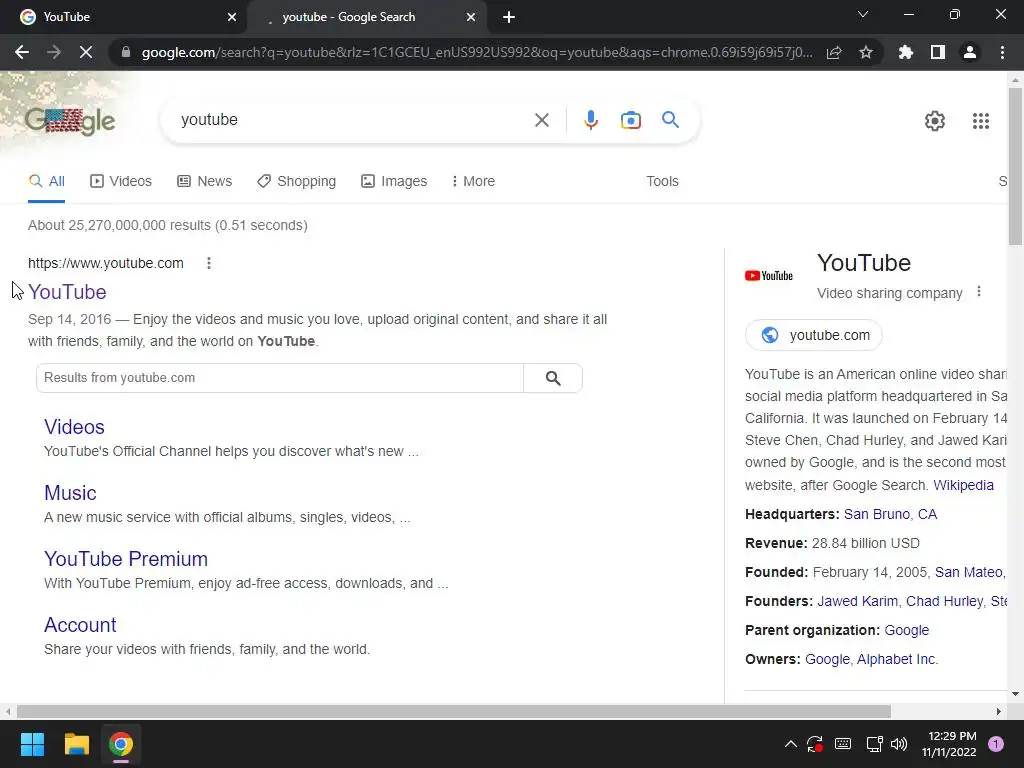Switch to Shopping results tab
Screen dimensions: 1024x768
[x=296, y=181]
